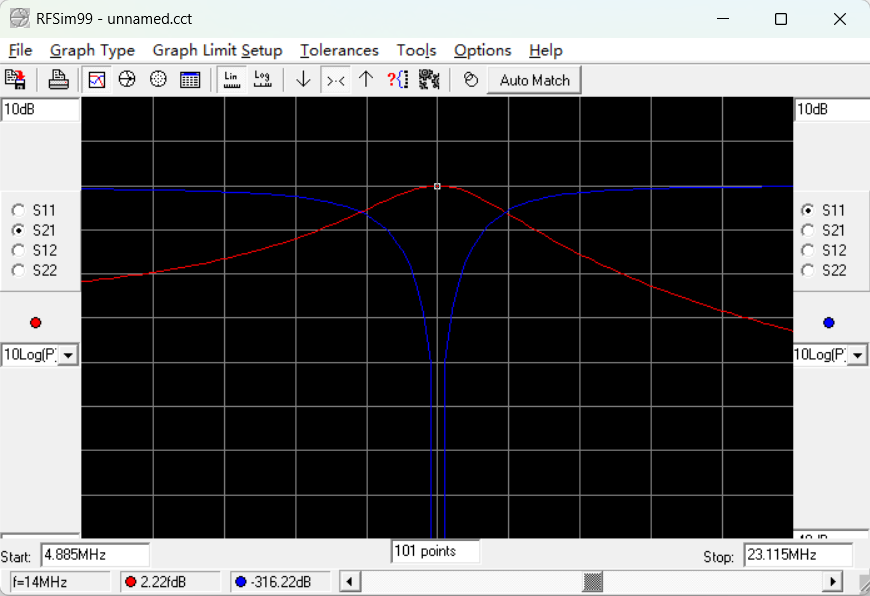Screen dimensions: 870x596
Task: Switch to Log frequency scale
Action: [262, 79]
